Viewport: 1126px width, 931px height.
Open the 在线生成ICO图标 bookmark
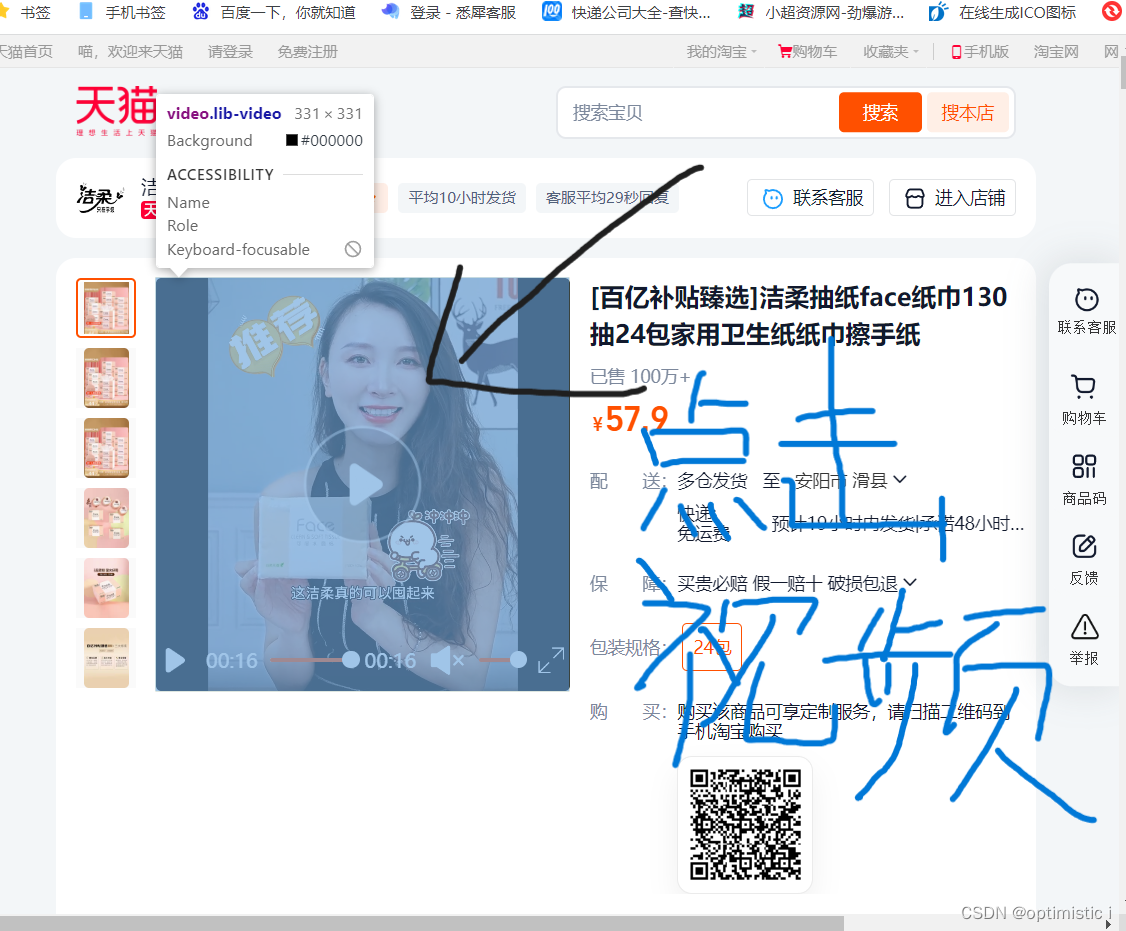pos(1002,12)
